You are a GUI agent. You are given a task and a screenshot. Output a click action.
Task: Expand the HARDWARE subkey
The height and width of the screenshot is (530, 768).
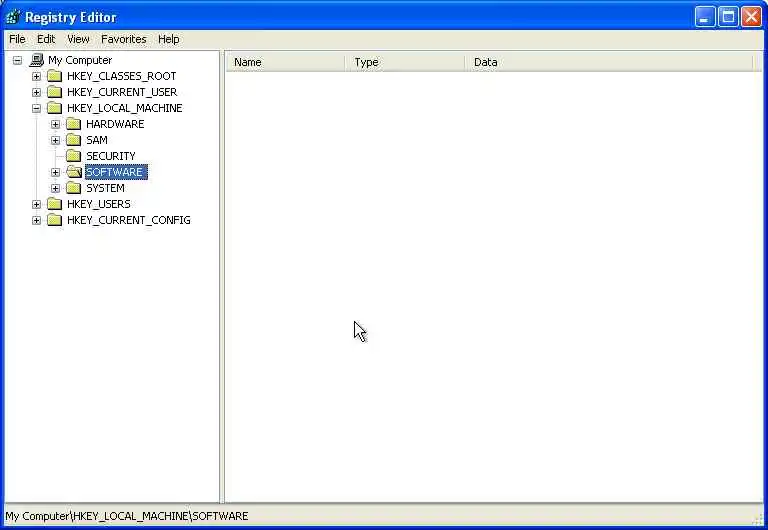tap(55, 124)
